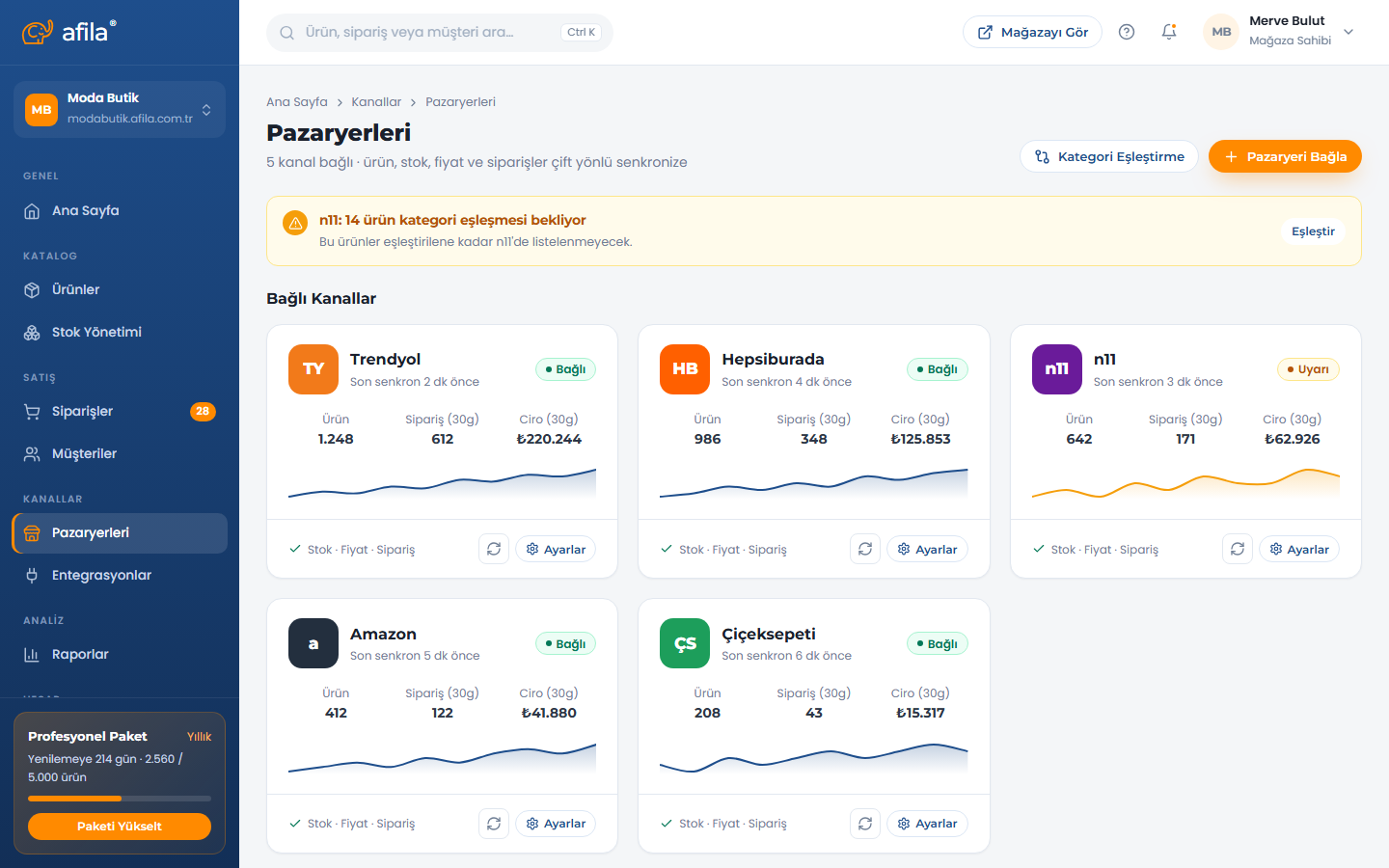Click the Çiçeksepeti ÇS logo tile
Image resolution: width=1389 pixels, height=868 pixels.
coord(685,643)
